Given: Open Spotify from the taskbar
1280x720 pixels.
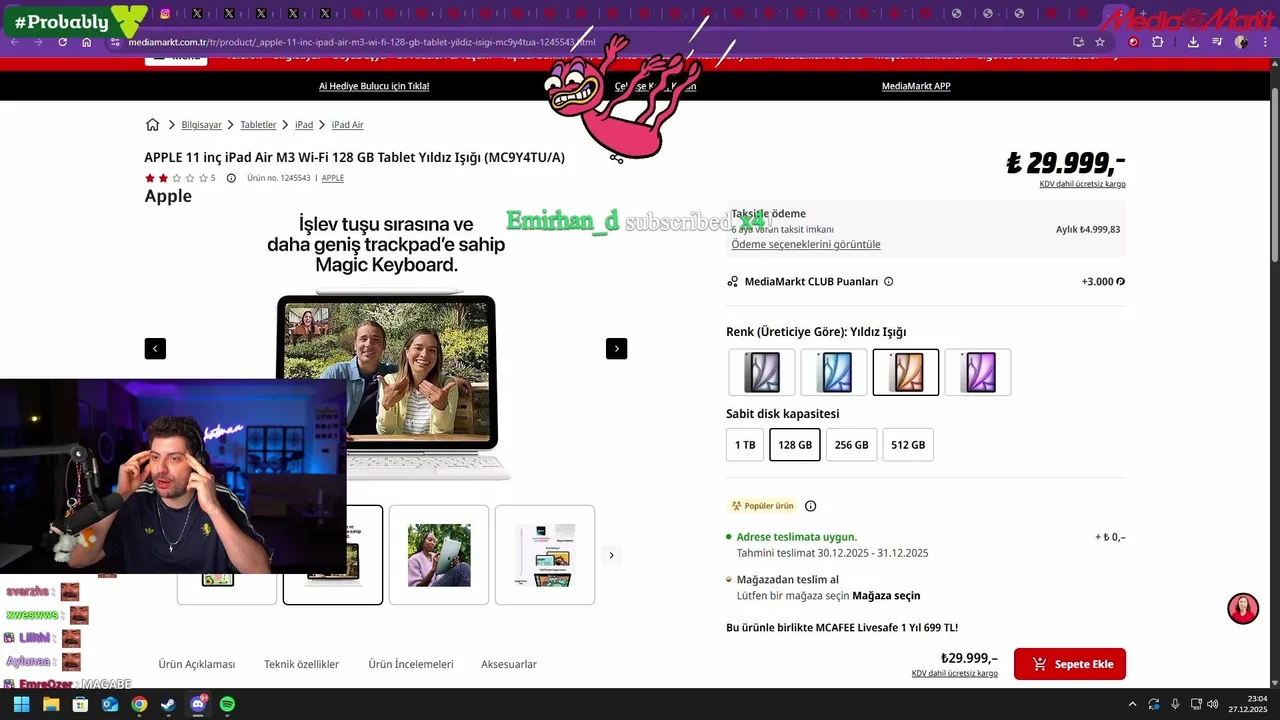Looking at the screenshot, I should [x=227, y=704].
